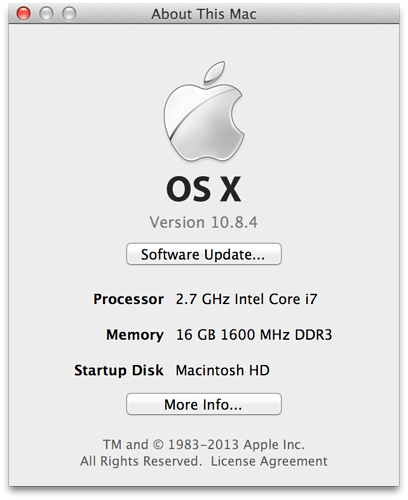Click the About This Mac window title
The width and height of the screenshot is (408, 500).
click(204, 14)
